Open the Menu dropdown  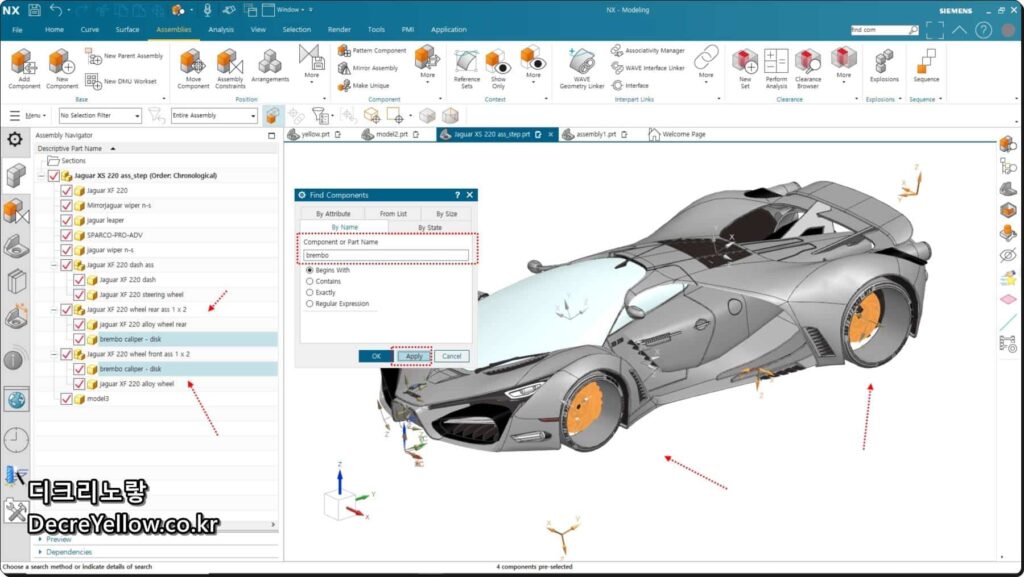(x=28, y=116)
